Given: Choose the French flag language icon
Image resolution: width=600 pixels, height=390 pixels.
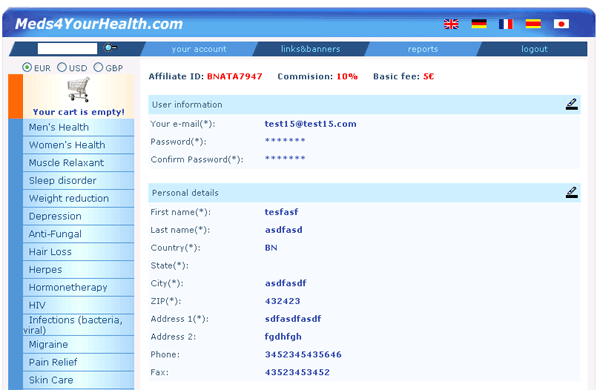Looking at the screenshot, I should 505,24.
